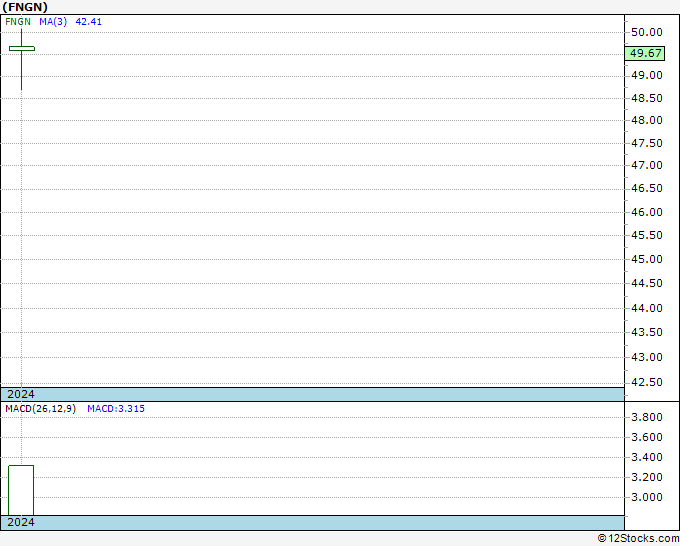Click the MACD:3.315 value readout

[116, 409]
